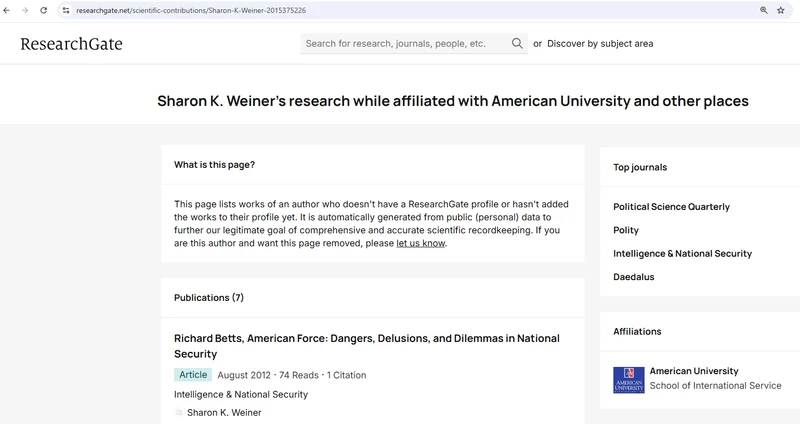Image resolution: width=800 pixels, height=424 pixels.
Task: Open Political Science Quarterly journal
Action: pos(671,207)
